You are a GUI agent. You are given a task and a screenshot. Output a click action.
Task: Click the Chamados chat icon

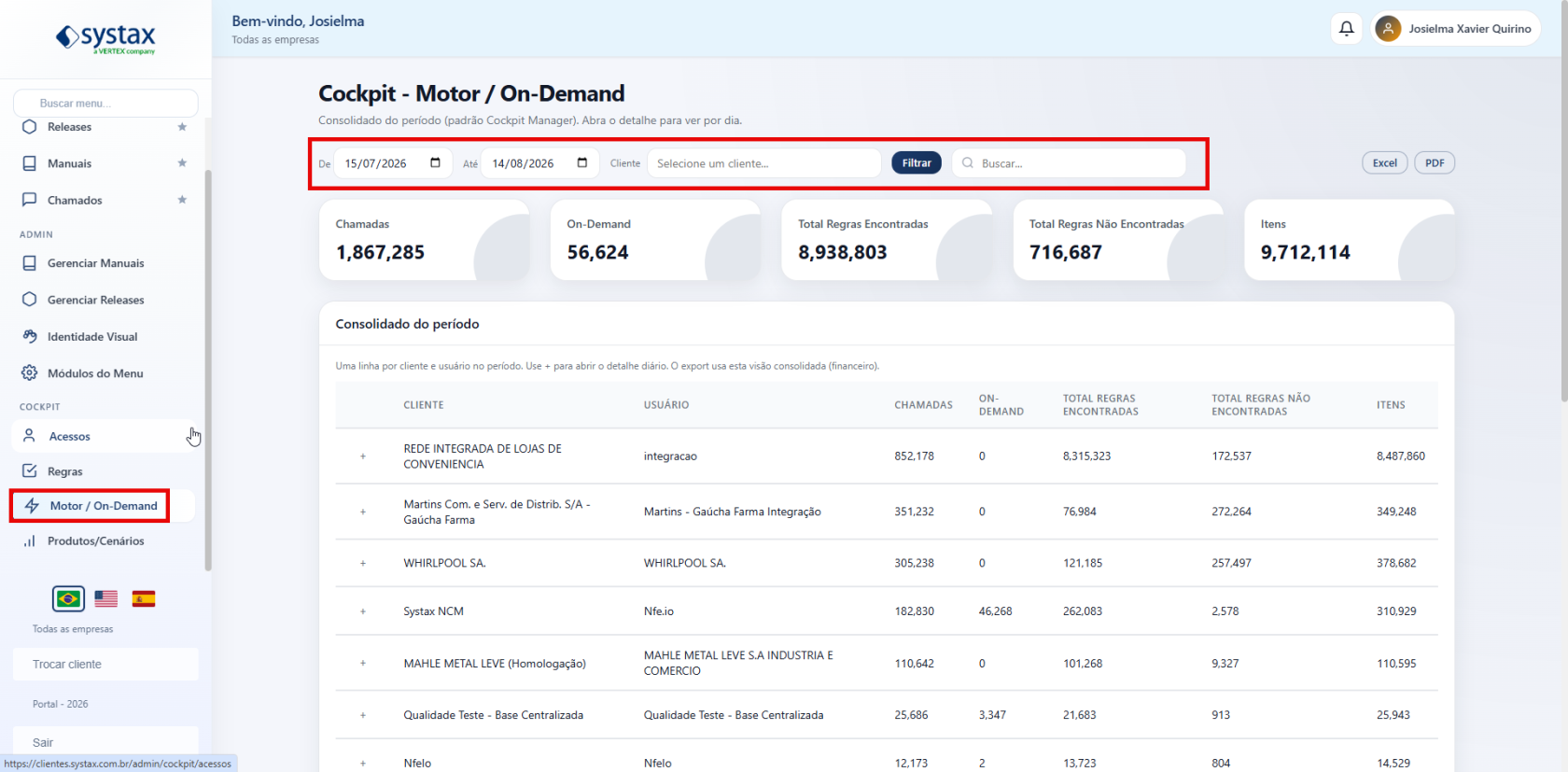click(29, 200)
